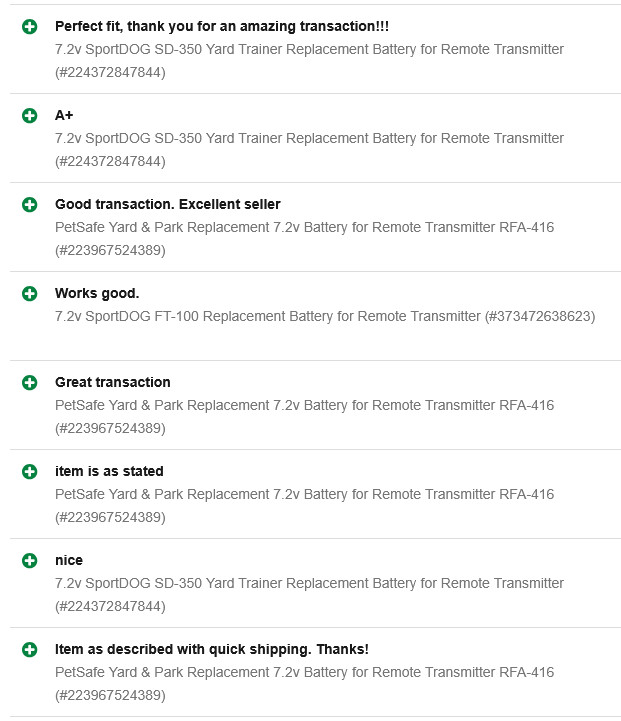Select green plus icon beside 'item is as stated'
The height and width of the screenshot is (721, 621).
tap(30, 471)
